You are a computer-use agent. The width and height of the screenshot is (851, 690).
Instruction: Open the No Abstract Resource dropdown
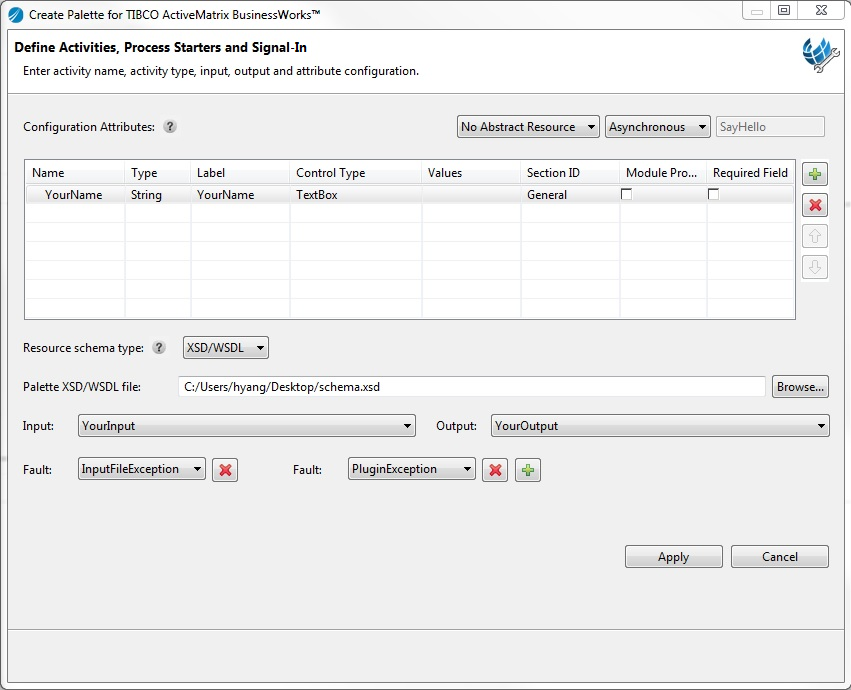pyautogui.click(x=528, y=126)
